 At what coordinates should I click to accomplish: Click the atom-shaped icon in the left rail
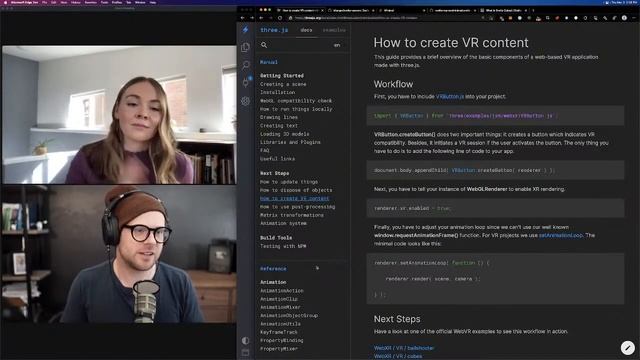click(245, 100)
